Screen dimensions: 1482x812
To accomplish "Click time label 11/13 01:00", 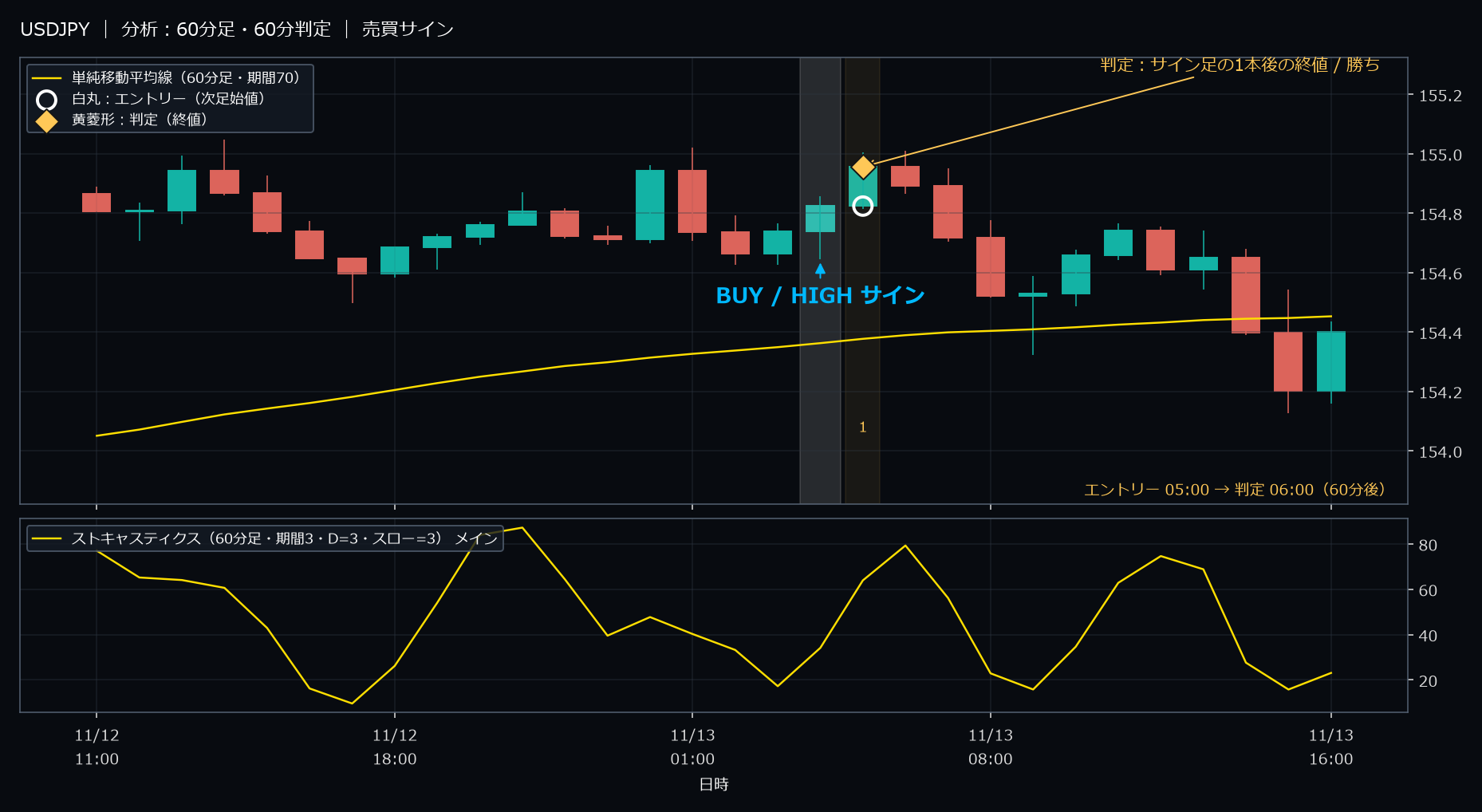I will pos(692,747).
